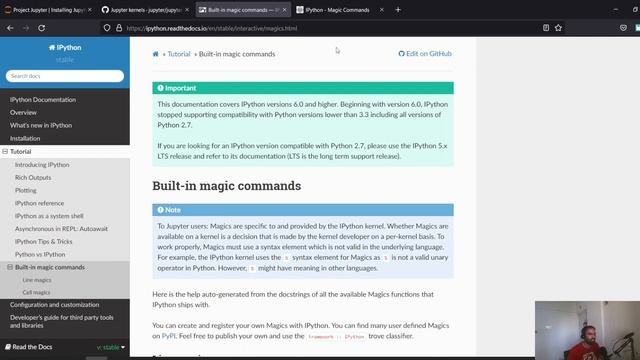Open the v: stable version dropdown
640x360 pixels.
coord(111,347)
